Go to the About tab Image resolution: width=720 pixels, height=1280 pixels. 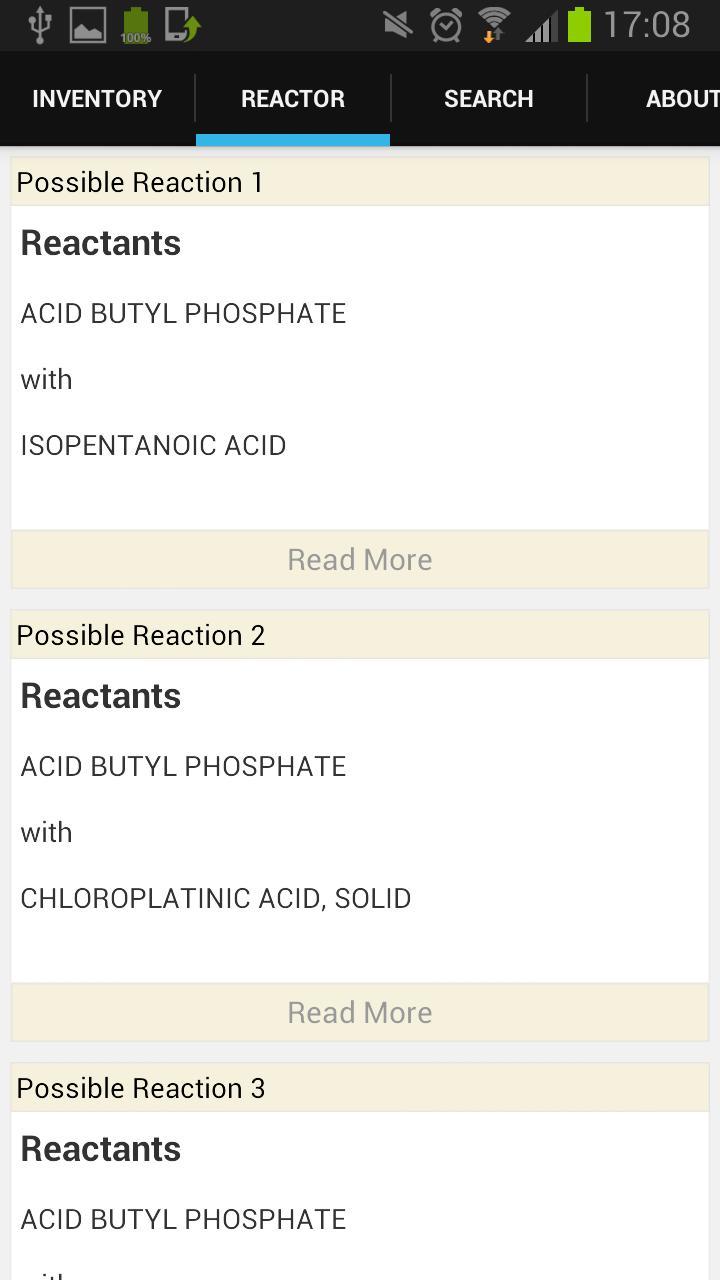tap(680, 99)
